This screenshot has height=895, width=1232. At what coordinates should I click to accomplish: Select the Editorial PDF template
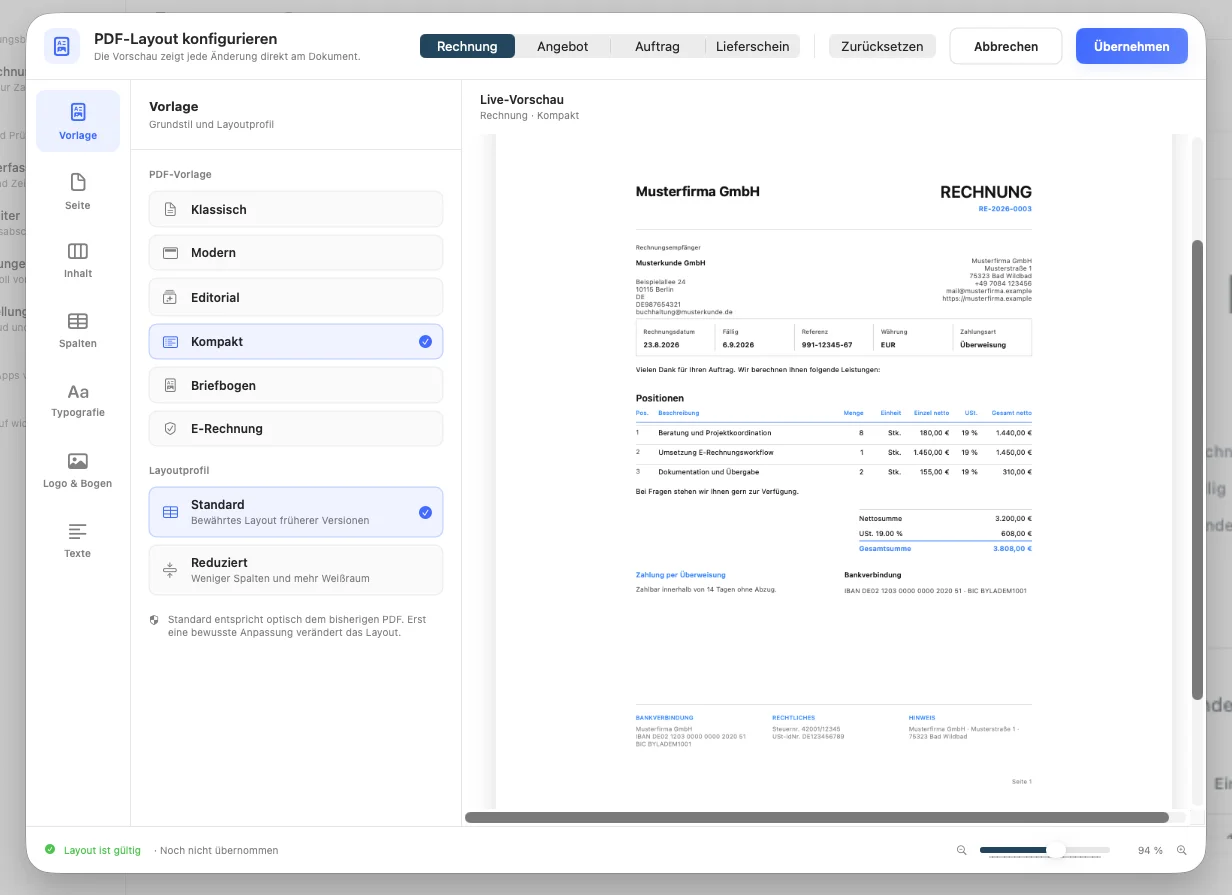[x=296, y=298]
